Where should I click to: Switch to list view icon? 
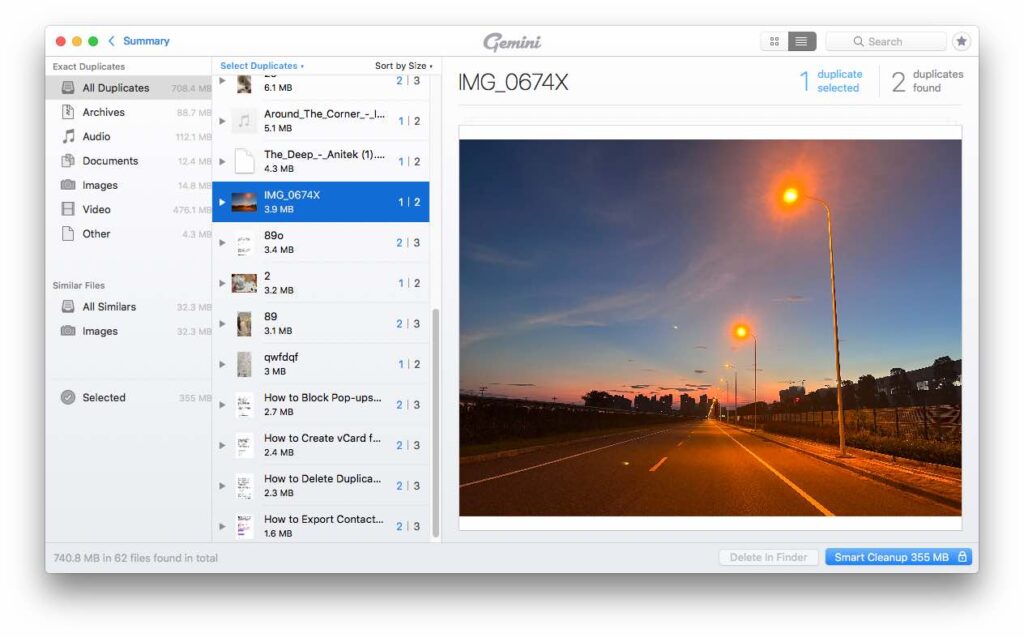click(802, 41)
